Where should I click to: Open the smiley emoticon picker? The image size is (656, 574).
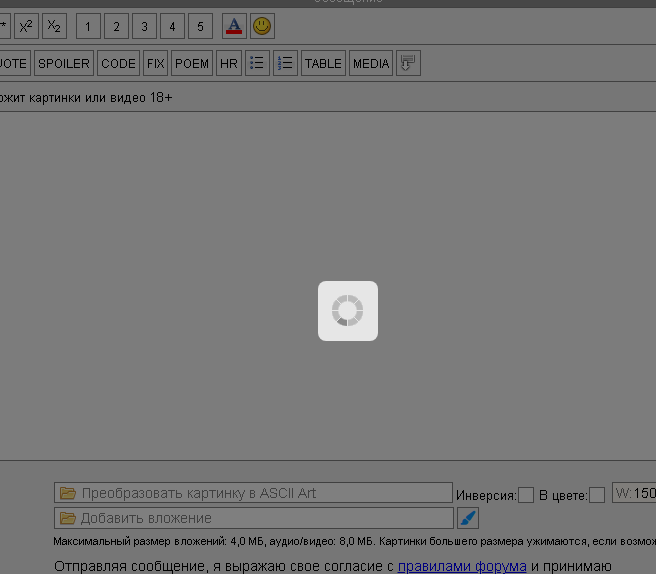click(x=262, y=27)
